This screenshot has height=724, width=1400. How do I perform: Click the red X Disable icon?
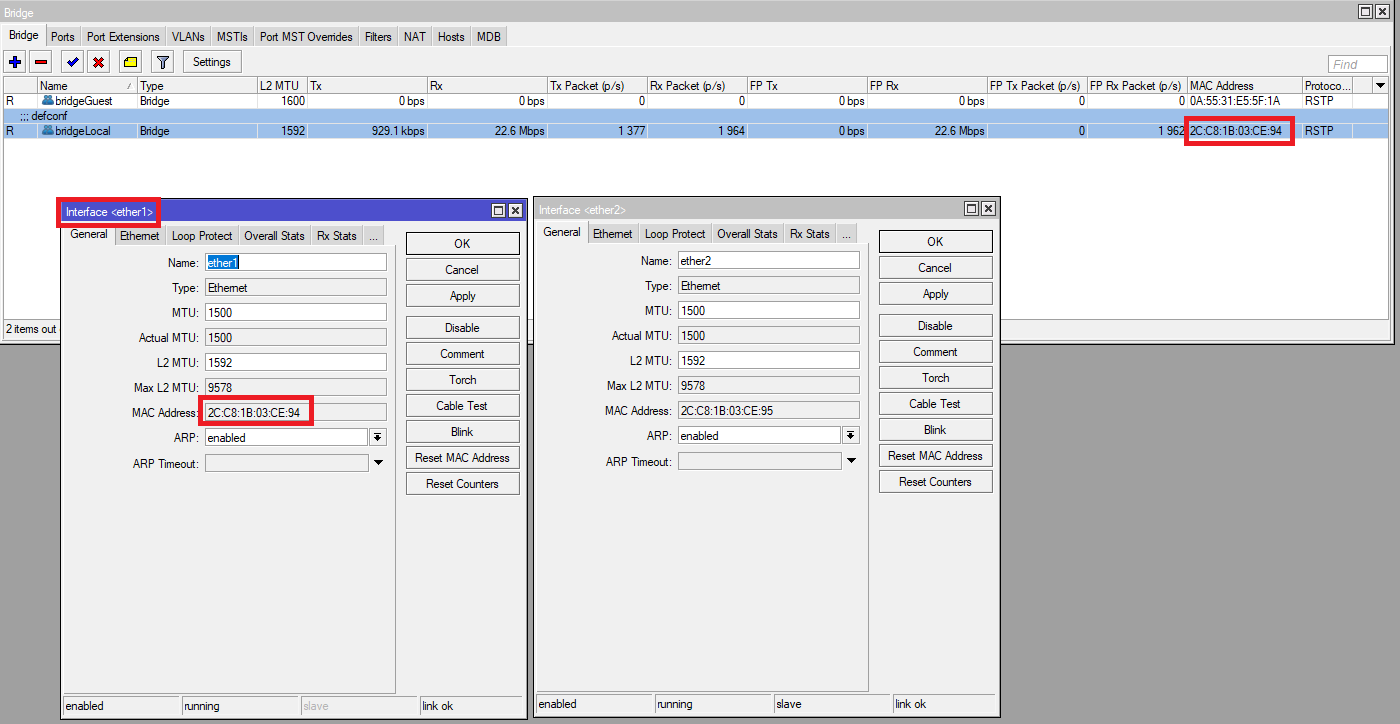pyautogui.click(x=99, y=62)
